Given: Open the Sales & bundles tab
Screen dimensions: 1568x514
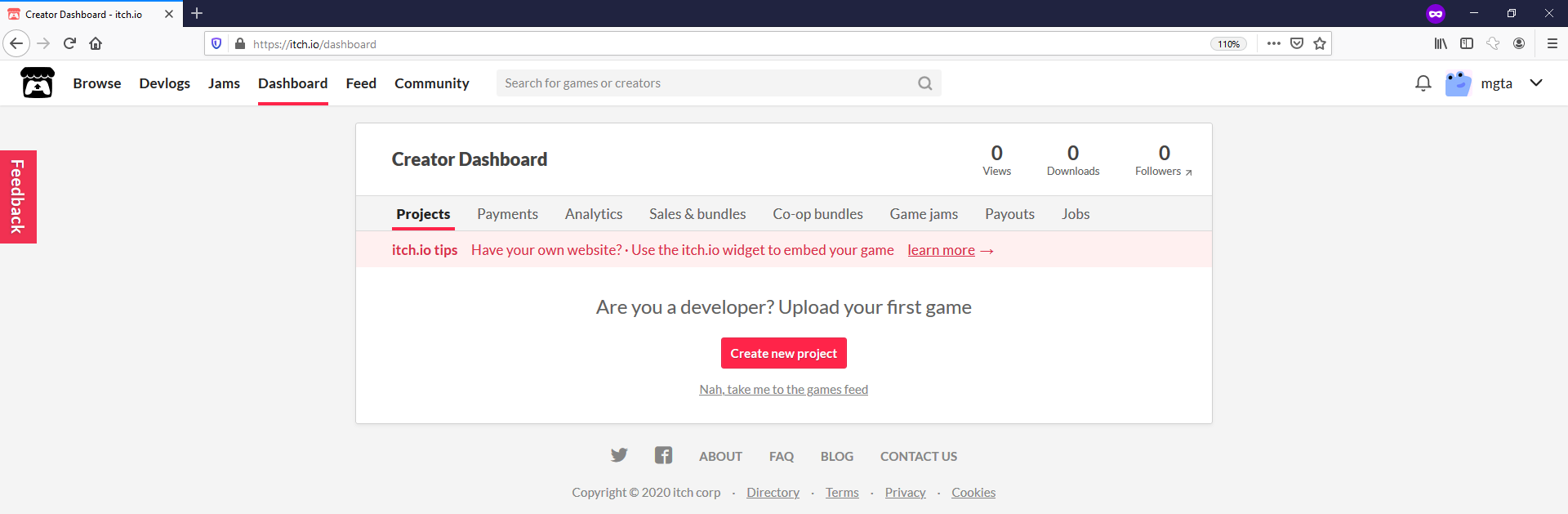Looking at the screenshot, I should click(x=697, y=214).
